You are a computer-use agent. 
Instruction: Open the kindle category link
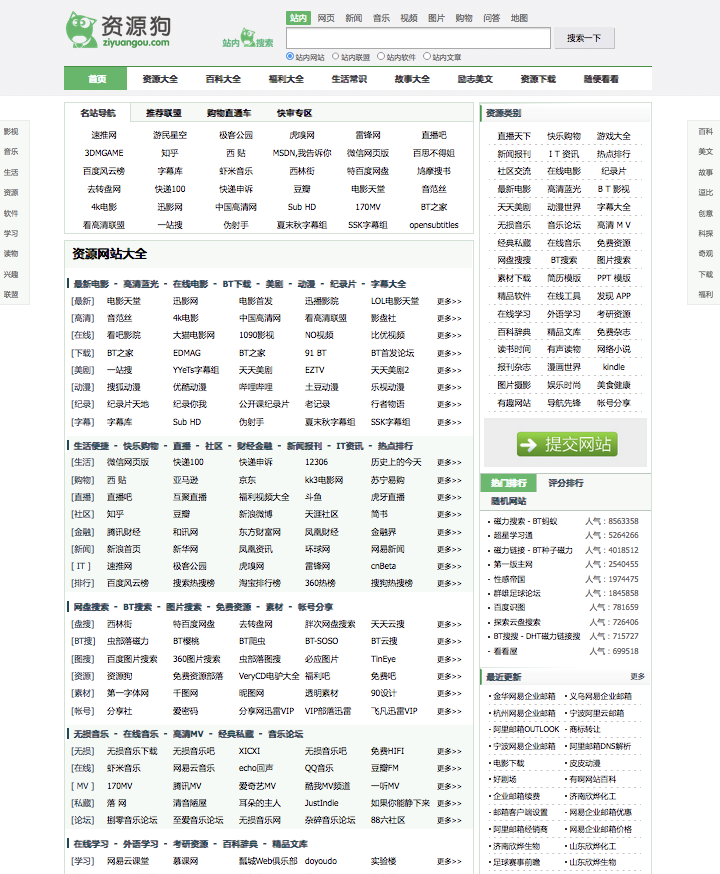point(614,367)
